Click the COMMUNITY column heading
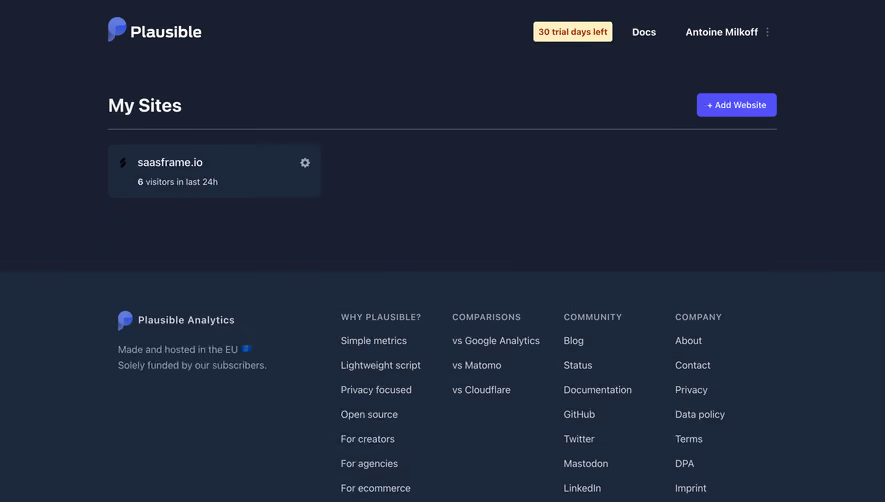 pos(592,317)
